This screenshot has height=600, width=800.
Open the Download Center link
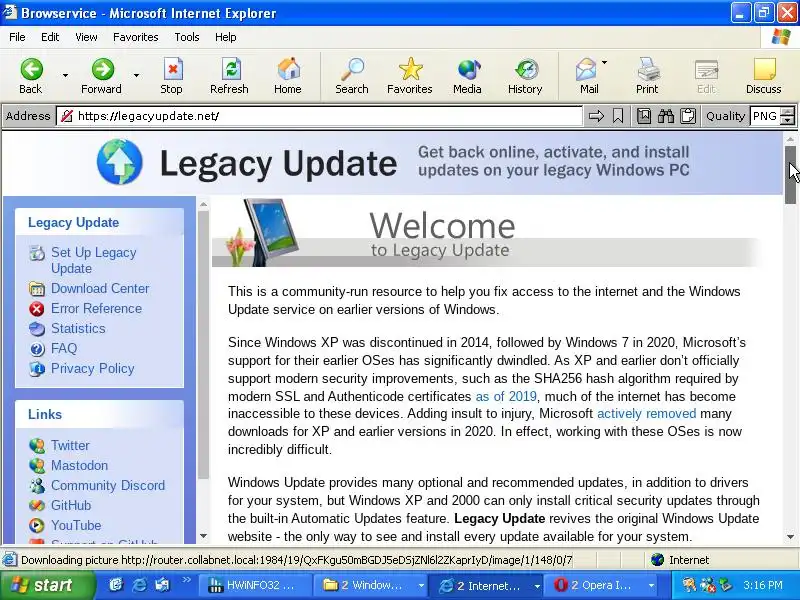[x=100, y=289]
